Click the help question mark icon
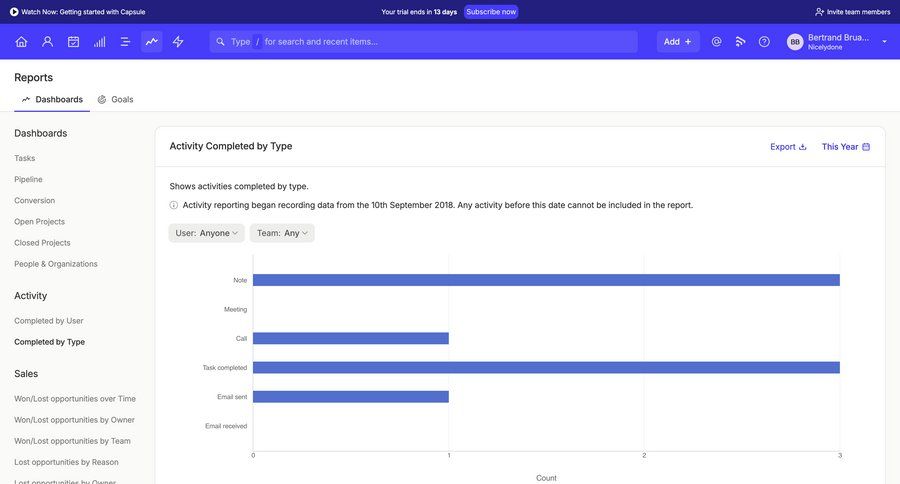 pos(764,42)
